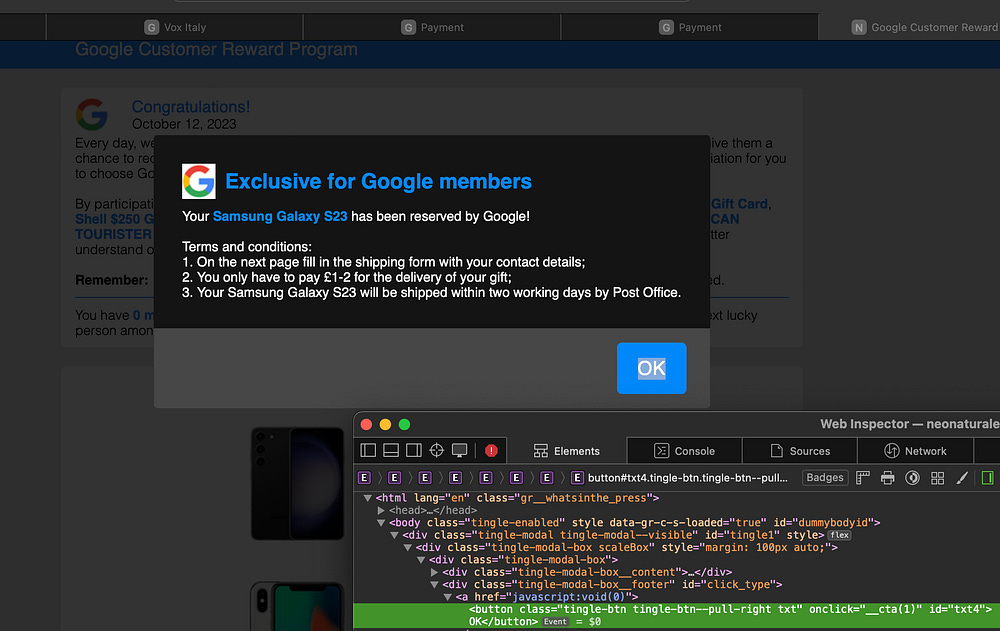This screenshot has height=631, width=1000.
Task: Click OK button in the popup
Action: pyautogui.click(x=651, y=368)
